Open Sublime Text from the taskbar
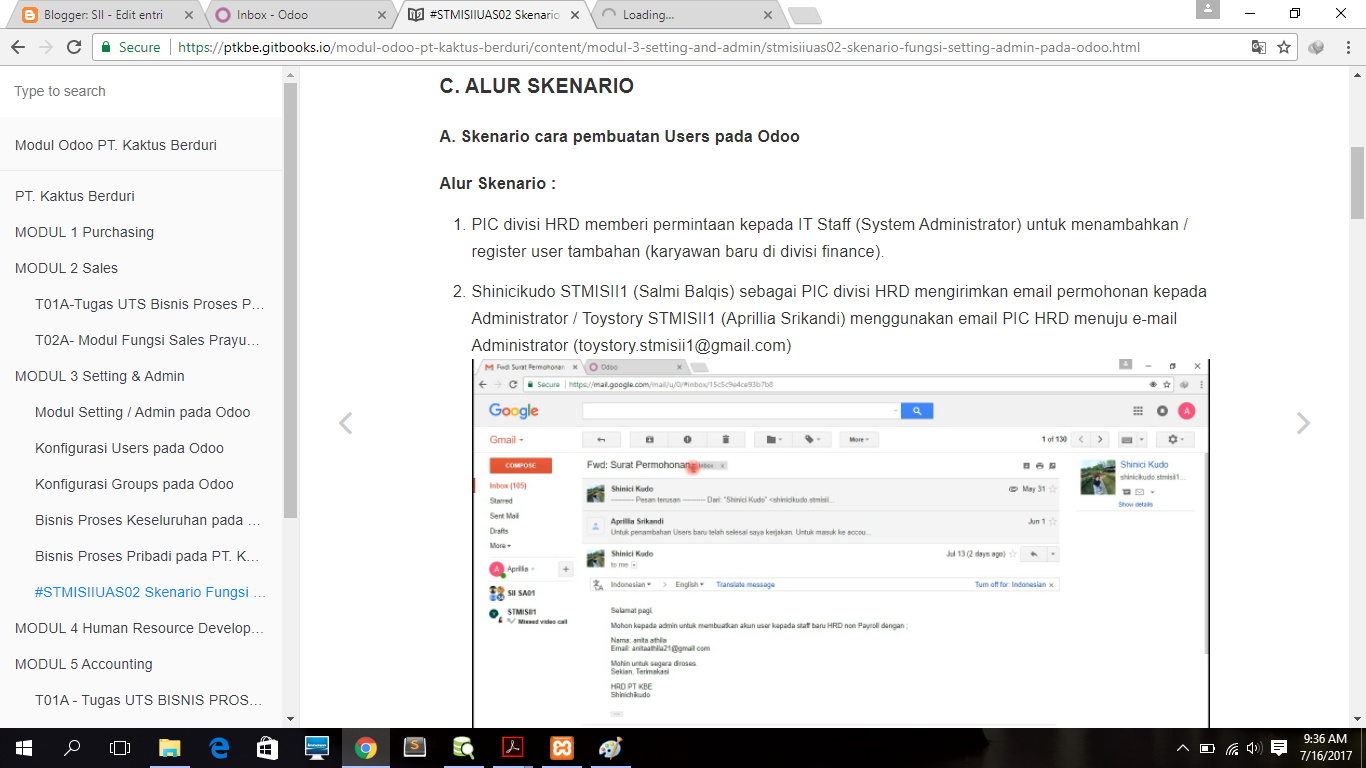This screenshot has width=1366, height=768. [414, 747]
